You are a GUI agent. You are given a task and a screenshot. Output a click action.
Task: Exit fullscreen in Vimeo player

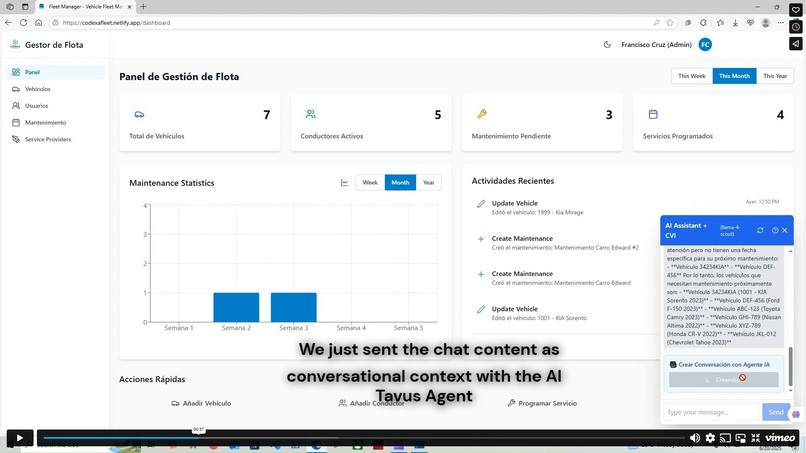click(755, 438)
